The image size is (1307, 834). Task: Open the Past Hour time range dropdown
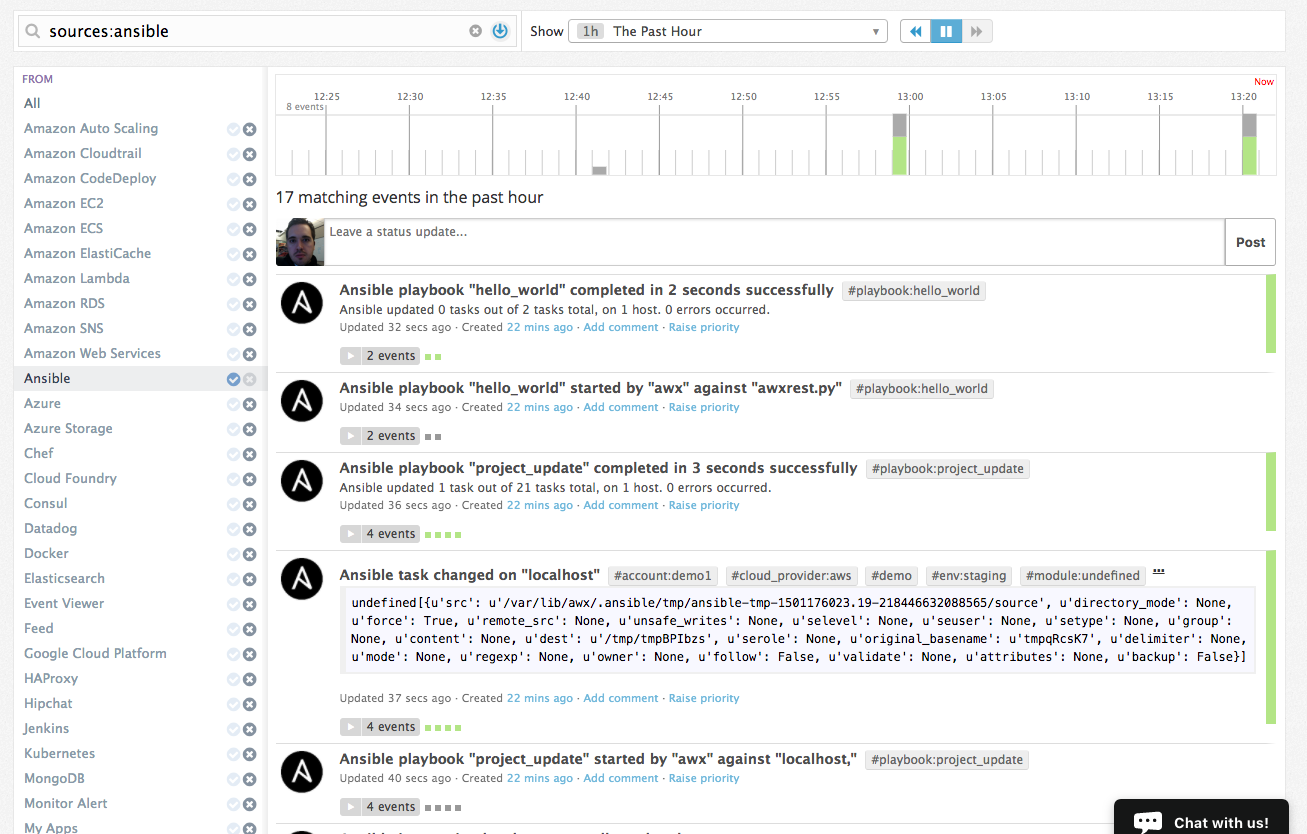click(x=728, y=31)
